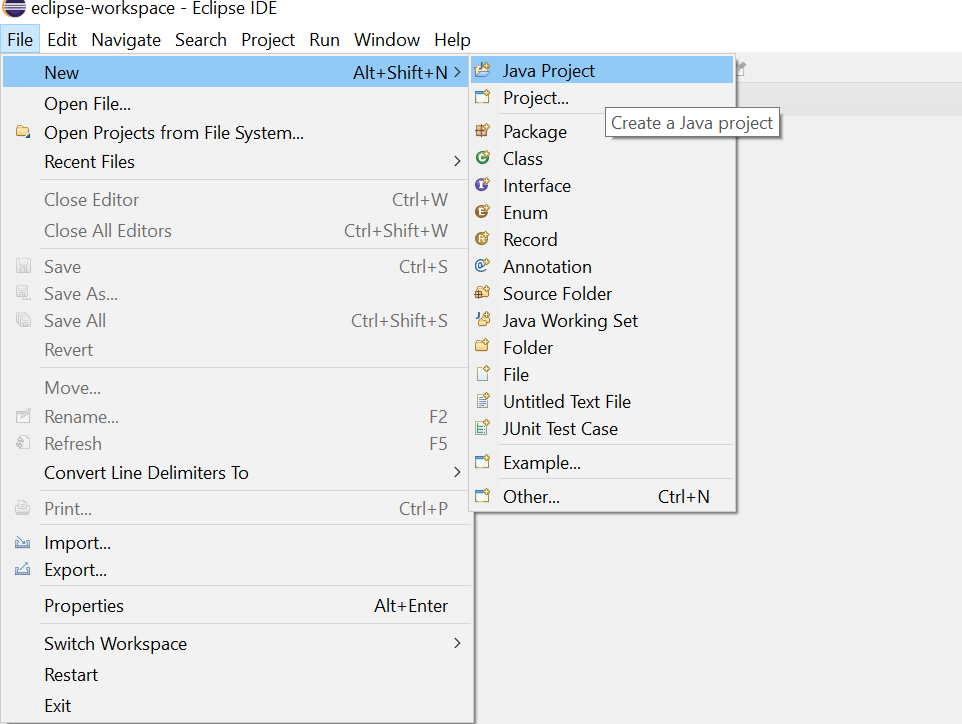Open the Help menu

pyautogui.click(x=452, y=40)
